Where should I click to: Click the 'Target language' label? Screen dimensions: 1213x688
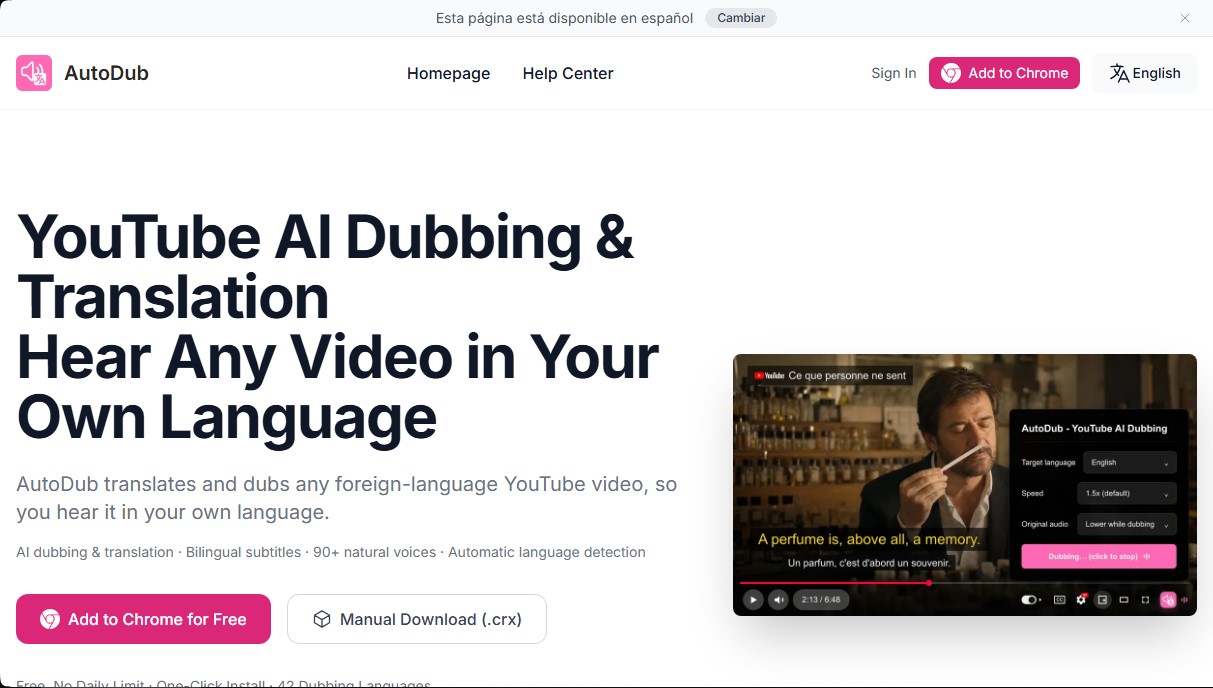coord(1048,463)
